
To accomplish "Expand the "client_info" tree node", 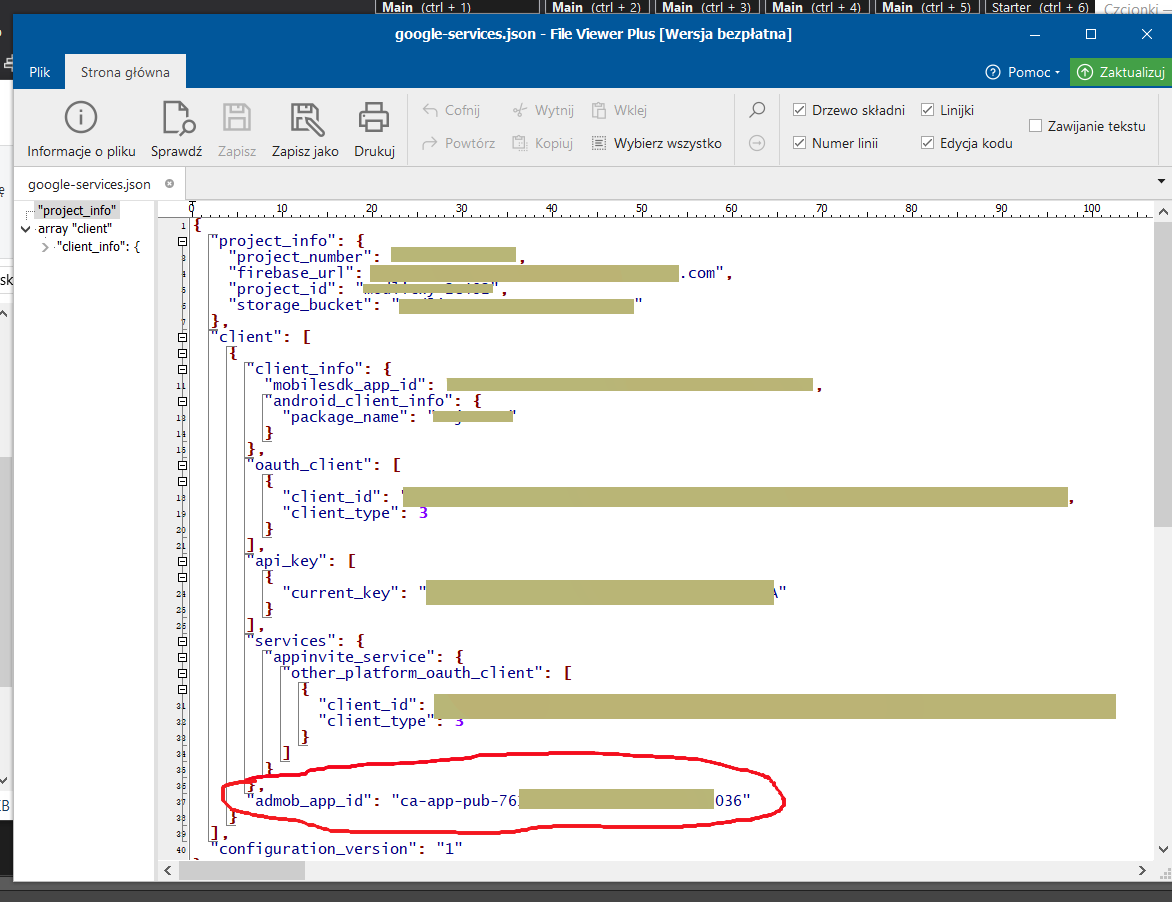I will point(45,247).
